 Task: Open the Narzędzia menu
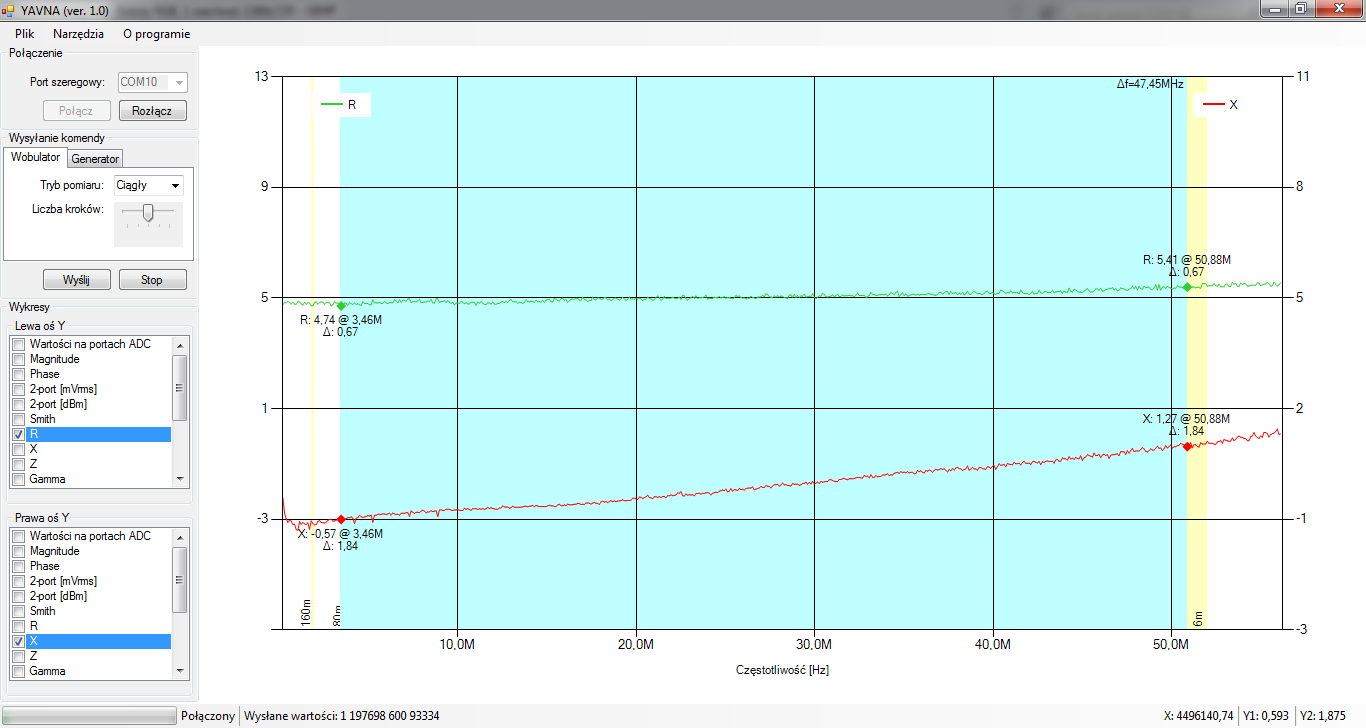pos(78,33)
